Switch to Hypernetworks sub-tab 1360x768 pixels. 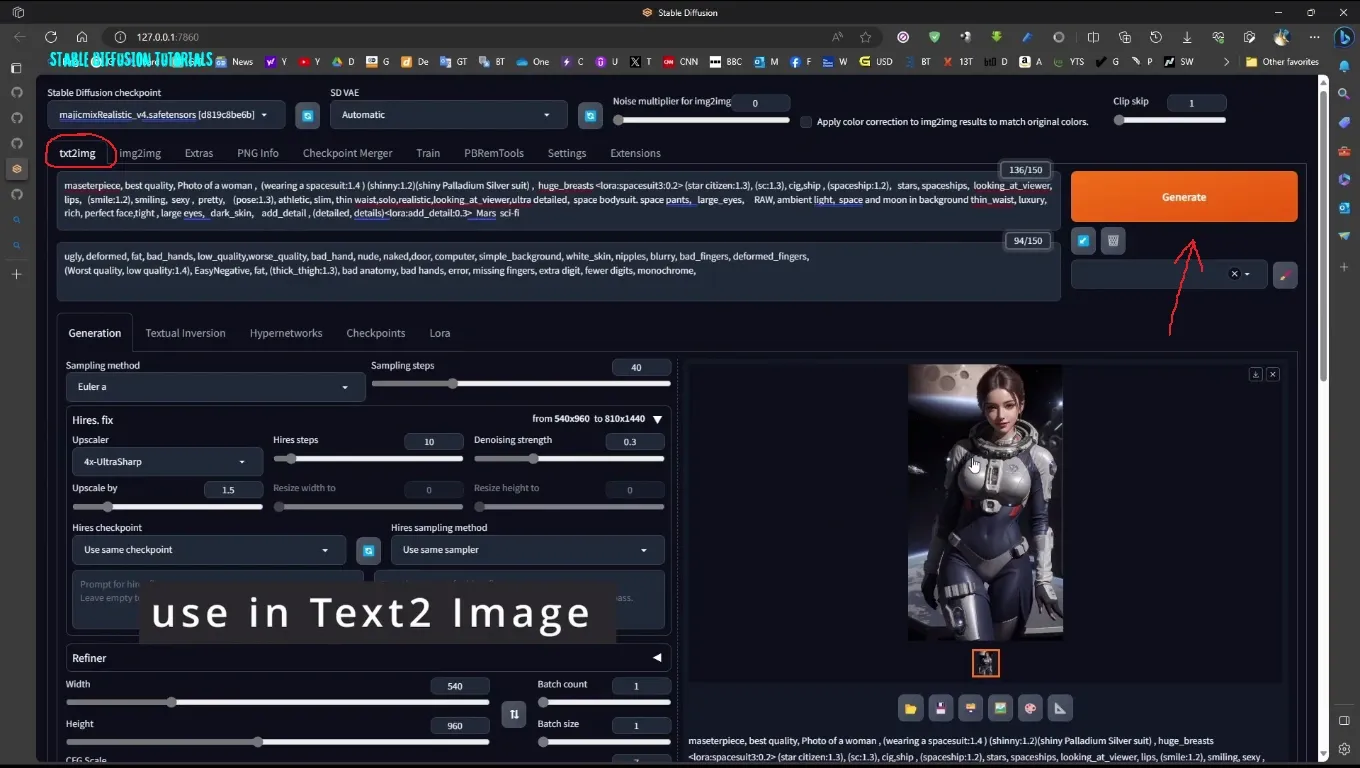click(x=286, y=333)
